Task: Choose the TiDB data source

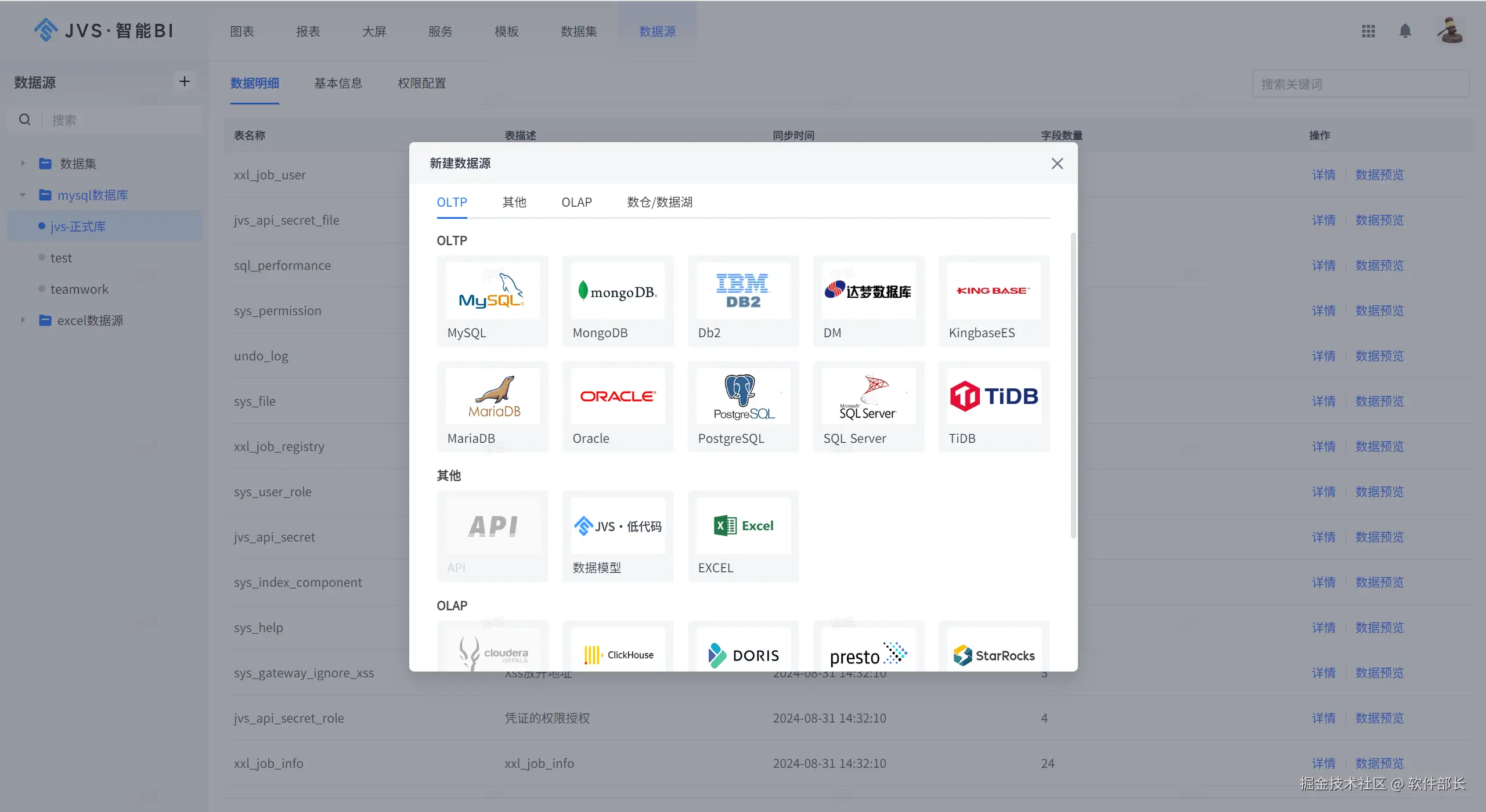Action: click(x=993, y=396)
